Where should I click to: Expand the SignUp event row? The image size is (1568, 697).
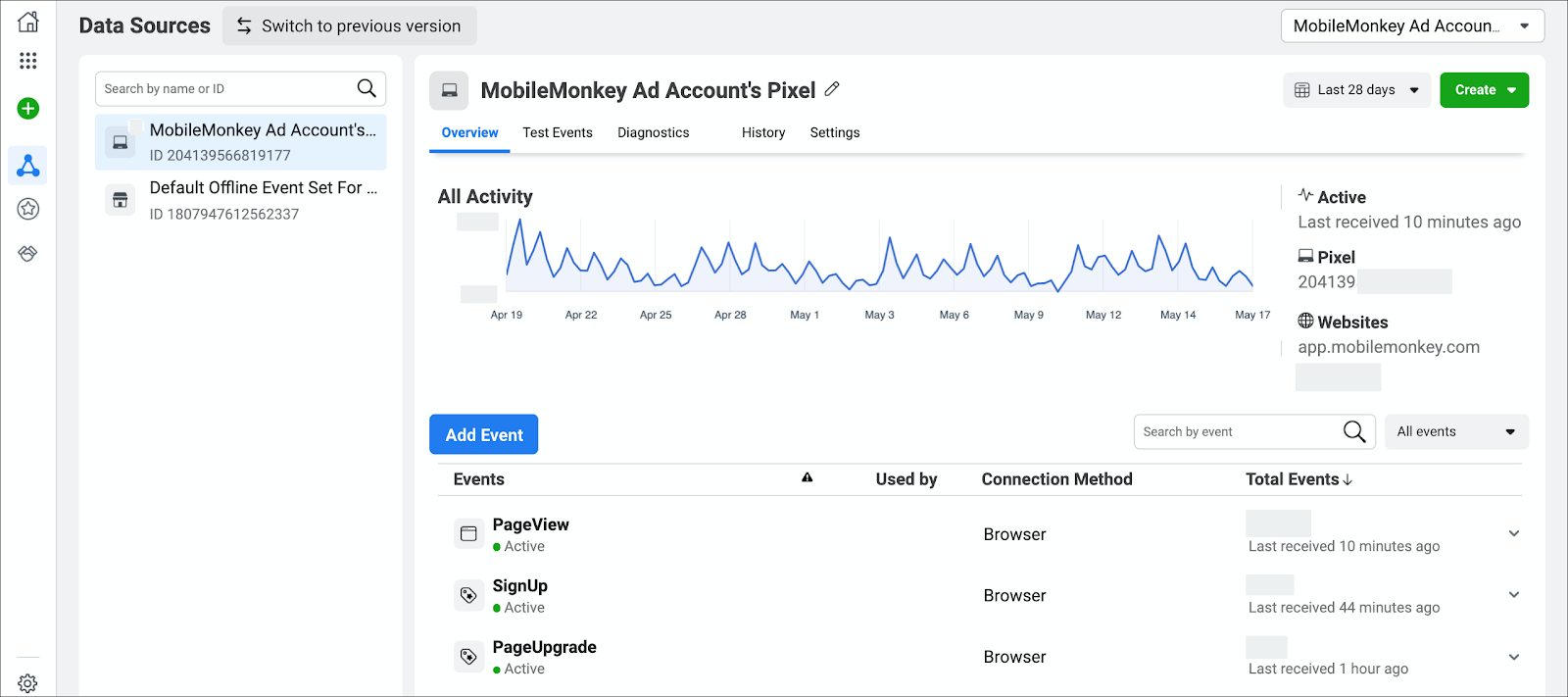(1514, 595)
